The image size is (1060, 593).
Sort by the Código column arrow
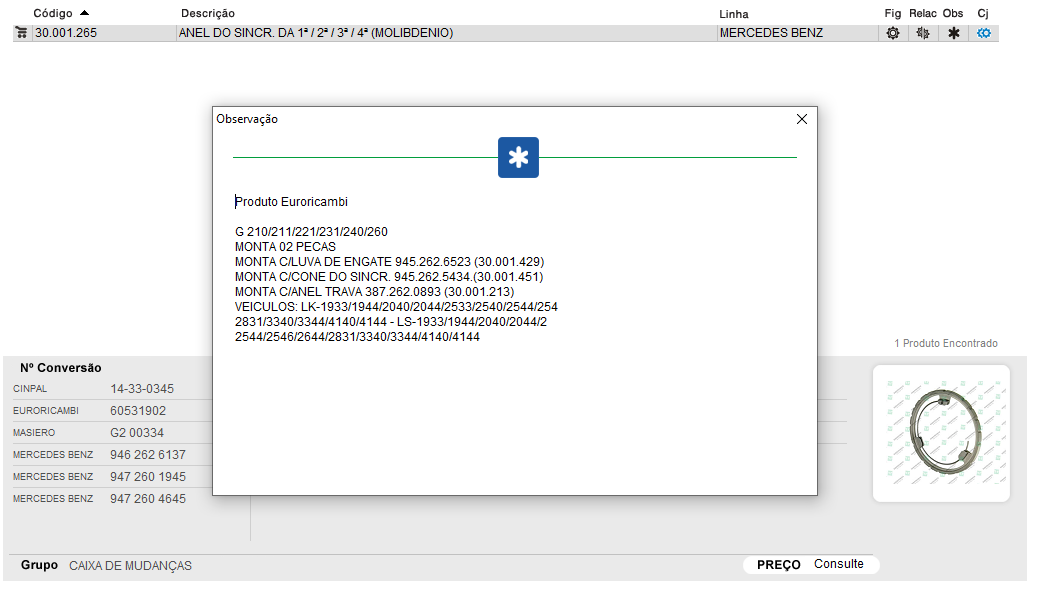[x=84, y=13]
